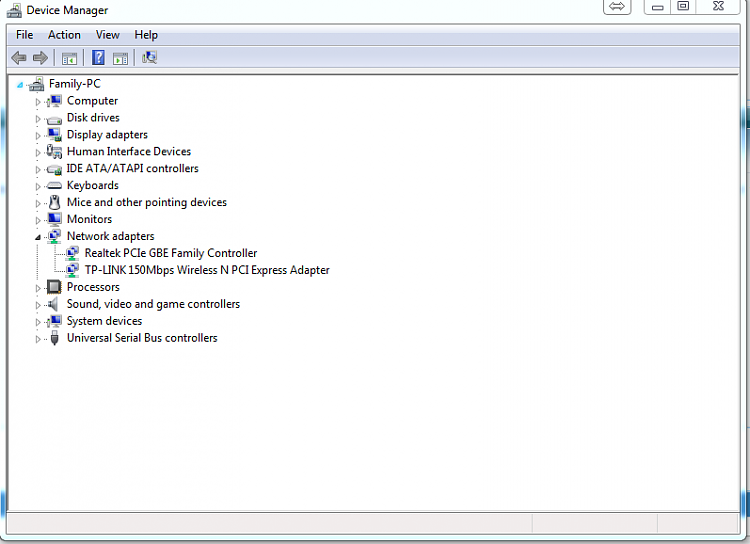Click the double-arrow title bar button
750x544 pixels.
[x=617, y=7]
